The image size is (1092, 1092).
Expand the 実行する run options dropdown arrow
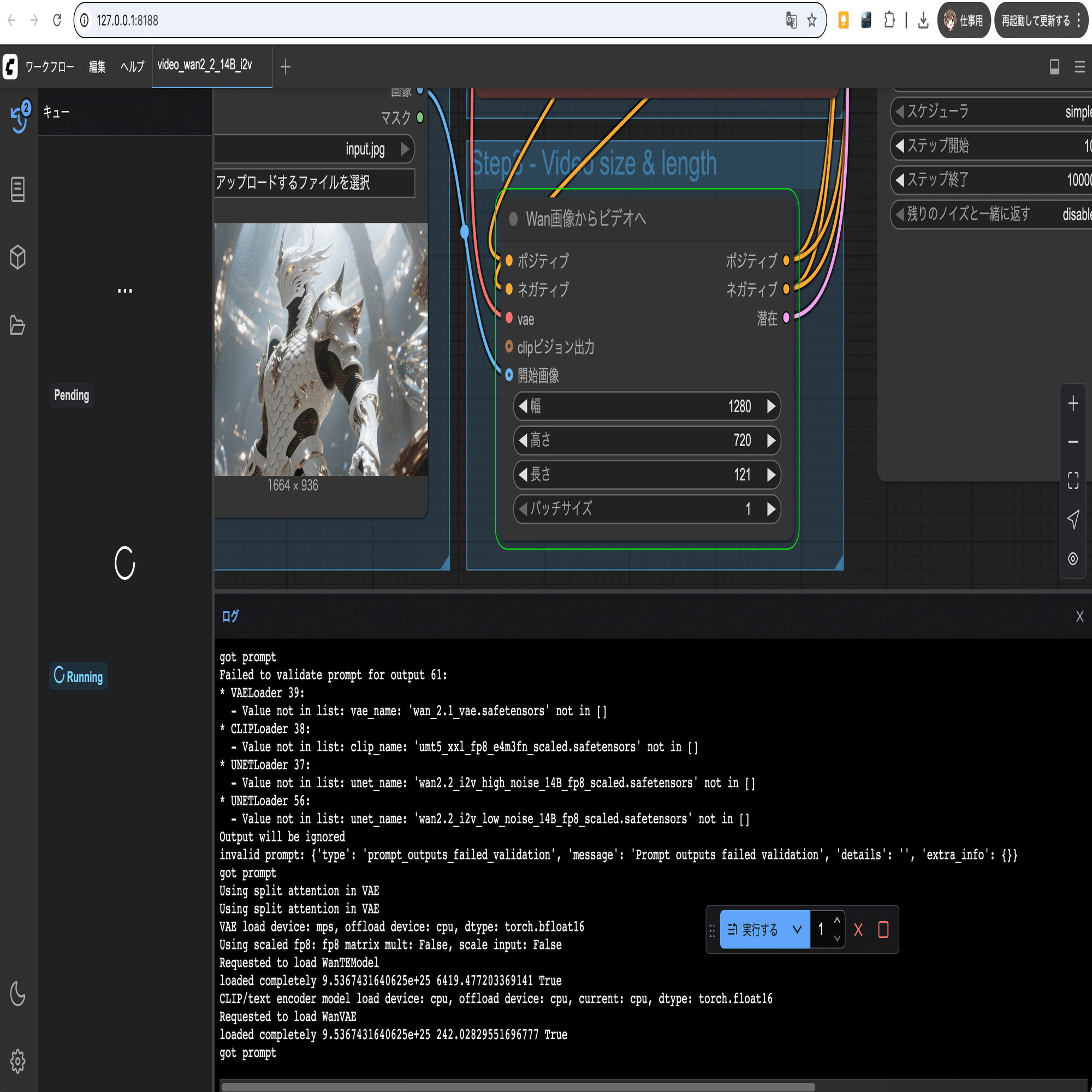tap(797, 929)
